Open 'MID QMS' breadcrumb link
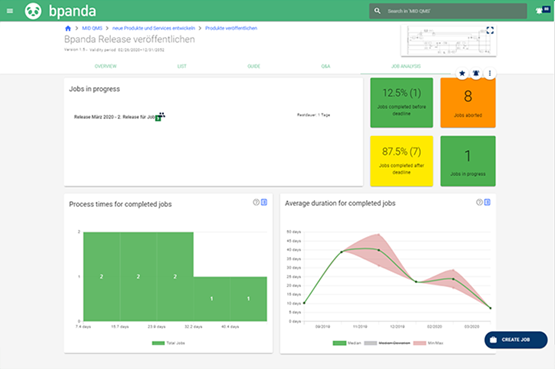 (92, 28)
